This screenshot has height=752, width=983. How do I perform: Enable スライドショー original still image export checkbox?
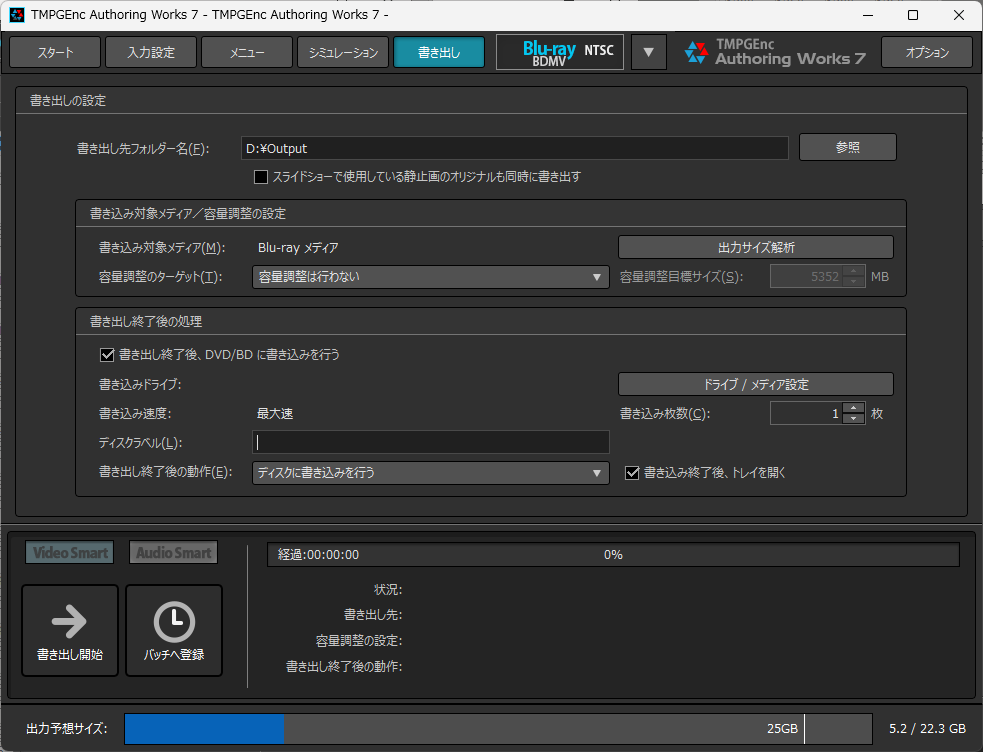(261, 177)
